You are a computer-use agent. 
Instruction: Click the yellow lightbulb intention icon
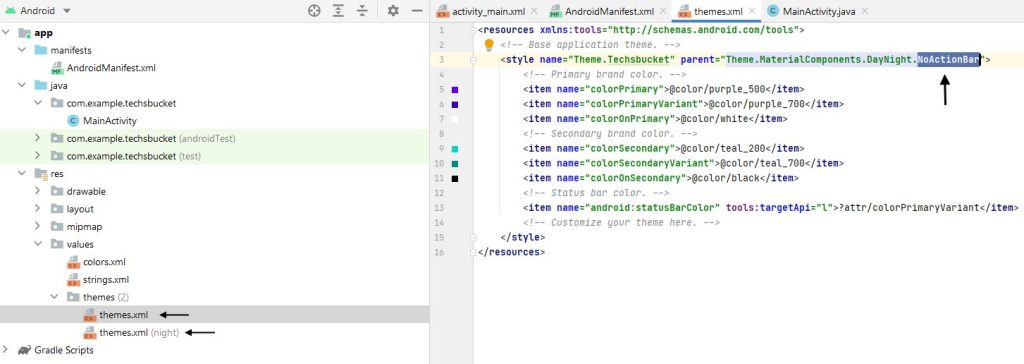pyautogui.click(x=488, y=45)
